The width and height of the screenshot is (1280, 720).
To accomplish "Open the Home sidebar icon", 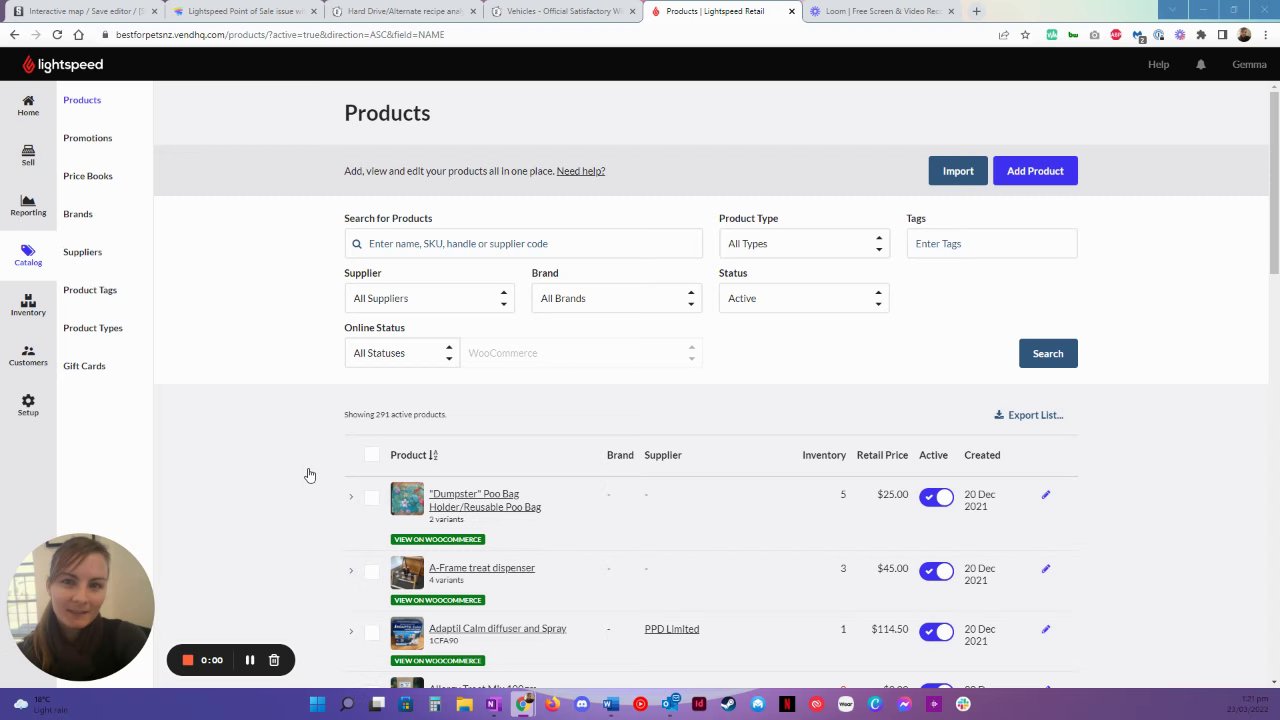I will click(x=28, y=105).
